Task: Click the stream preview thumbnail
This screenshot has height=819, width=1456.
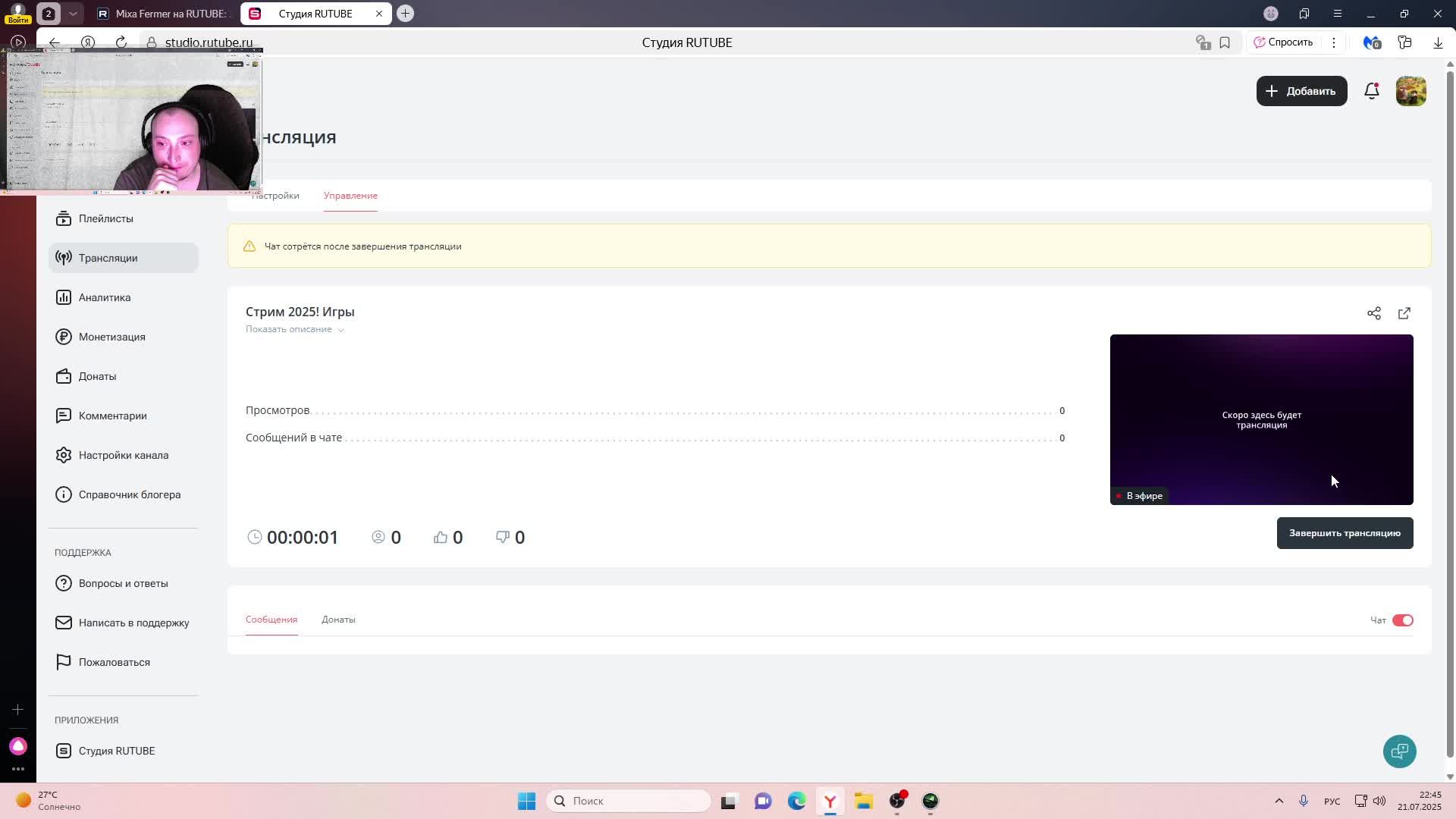Action: 1260,419
